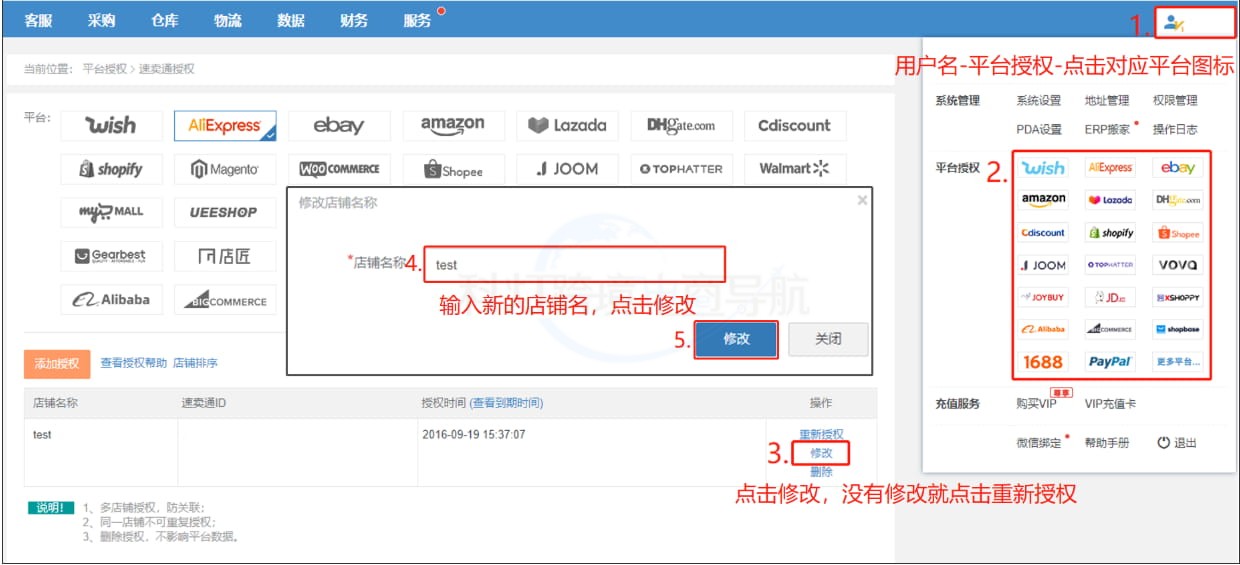Click the 店铺名称 input field

point(574,265)
